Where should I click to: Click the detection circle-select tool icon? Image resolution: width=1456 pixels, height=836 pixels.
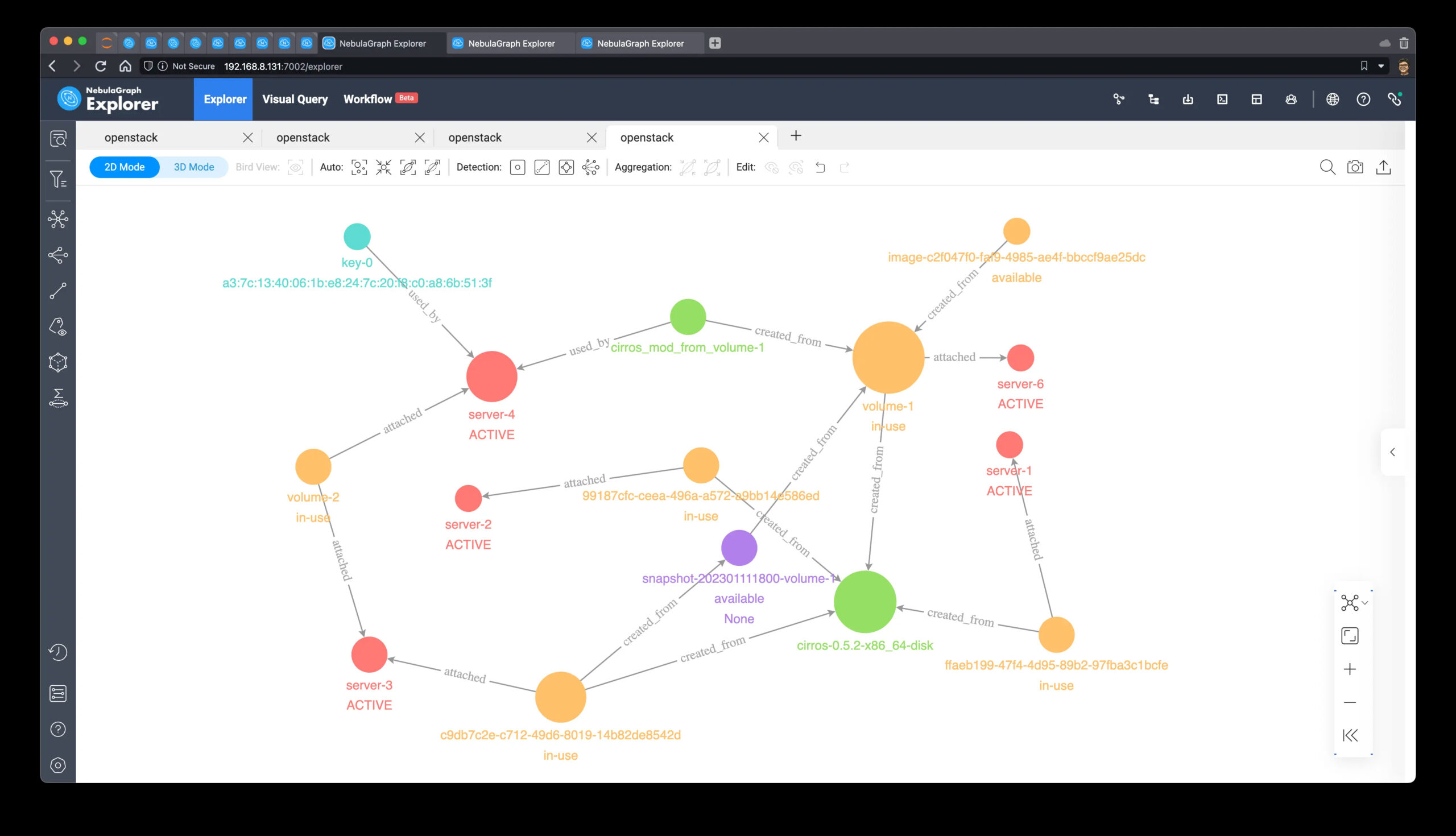[518, 167]
